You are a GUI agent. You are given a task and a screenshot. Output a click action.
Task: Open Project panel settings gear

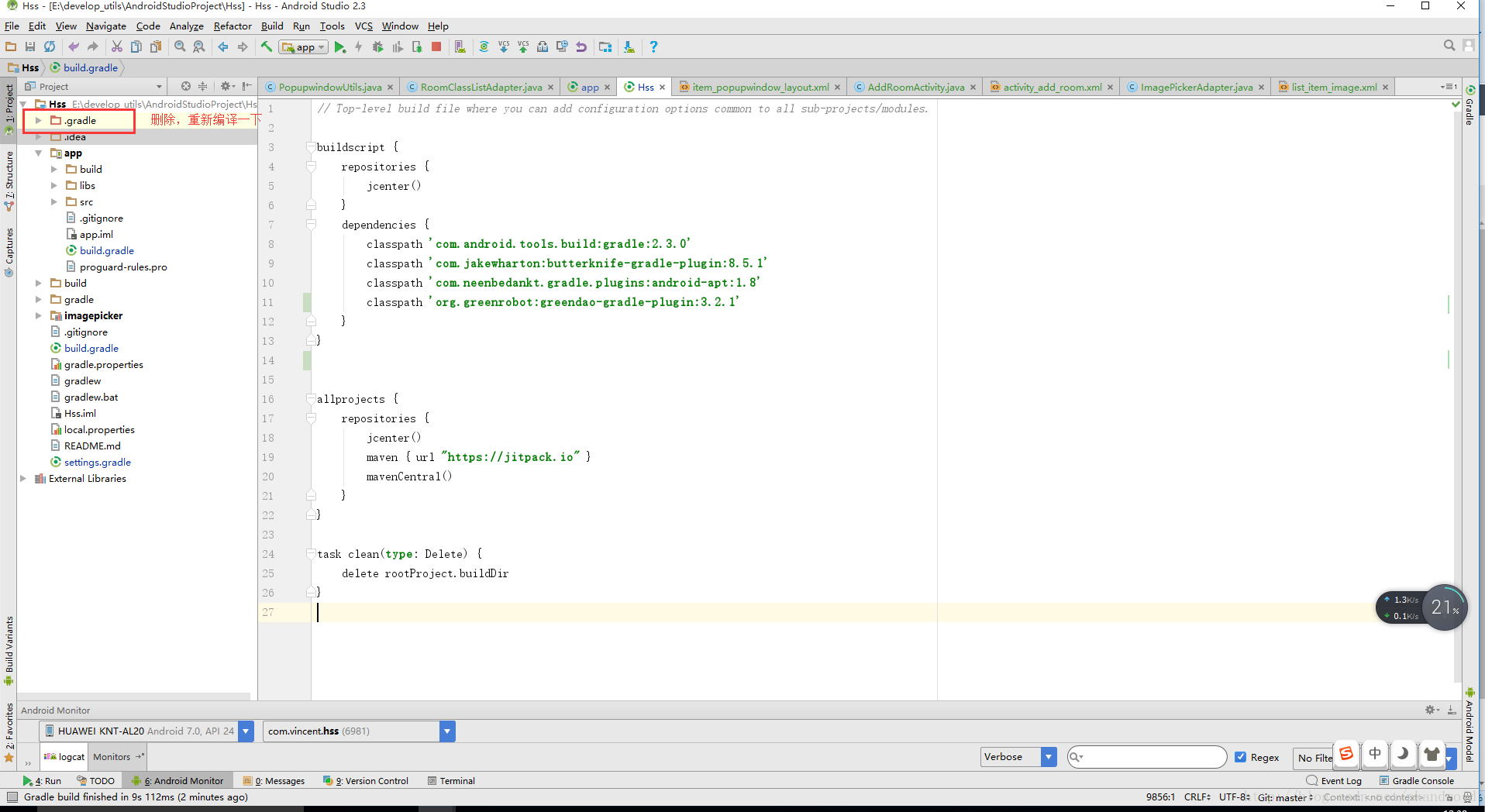tap(226, 86)
